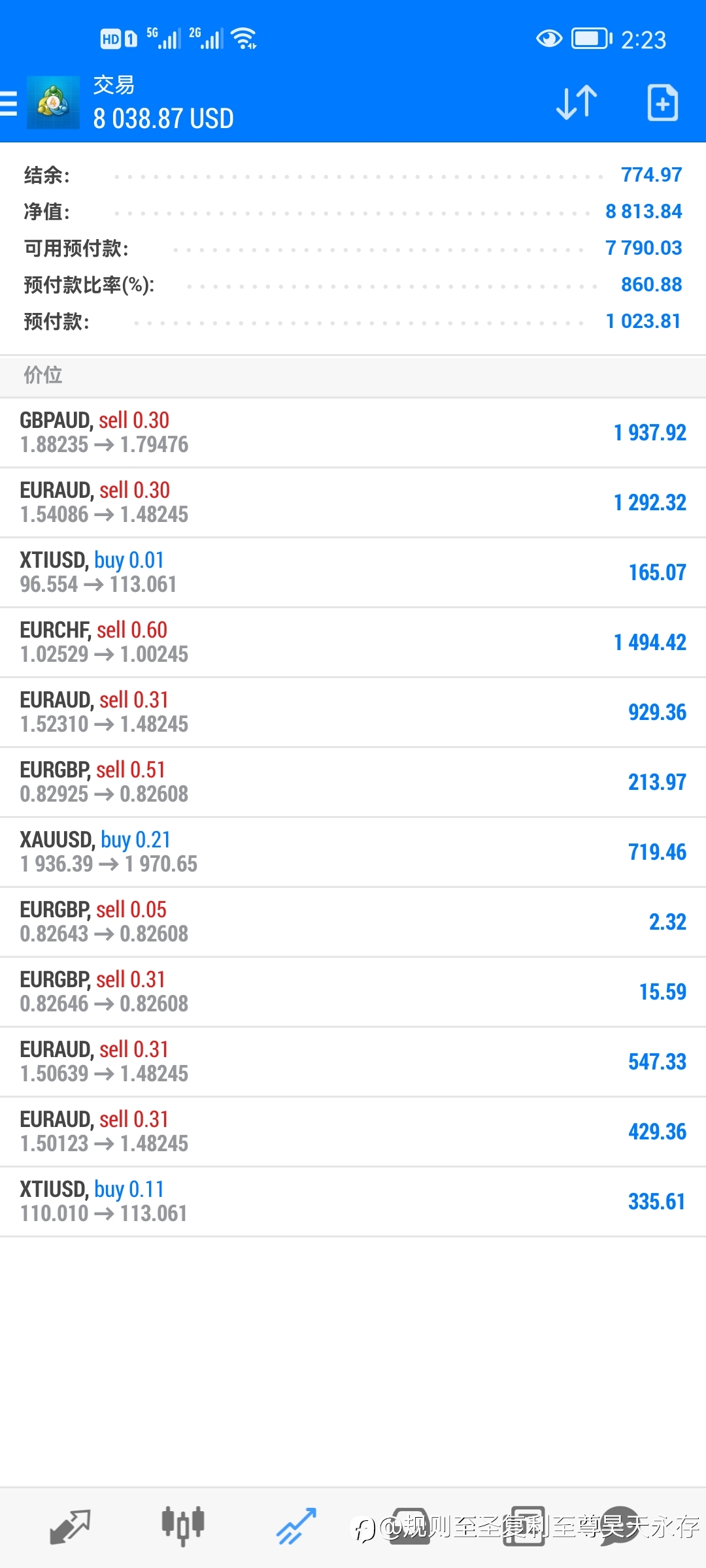The image size is (706, 1568).
Task: Open the History tab in bottom bar
Action: point(410,1527)
